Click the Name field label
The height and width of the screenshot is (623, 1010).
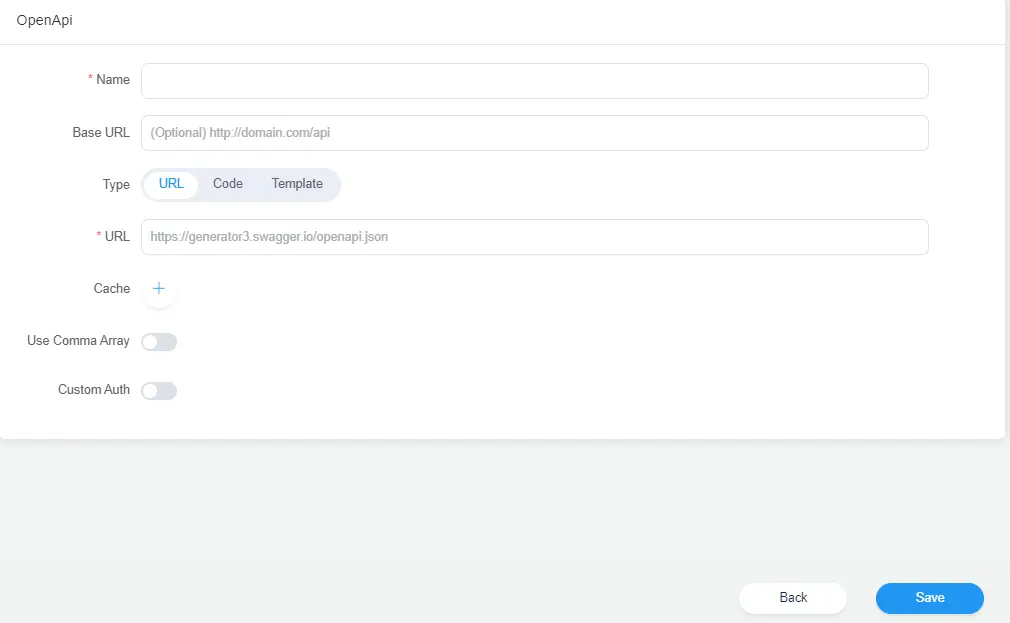click(113, 80)
